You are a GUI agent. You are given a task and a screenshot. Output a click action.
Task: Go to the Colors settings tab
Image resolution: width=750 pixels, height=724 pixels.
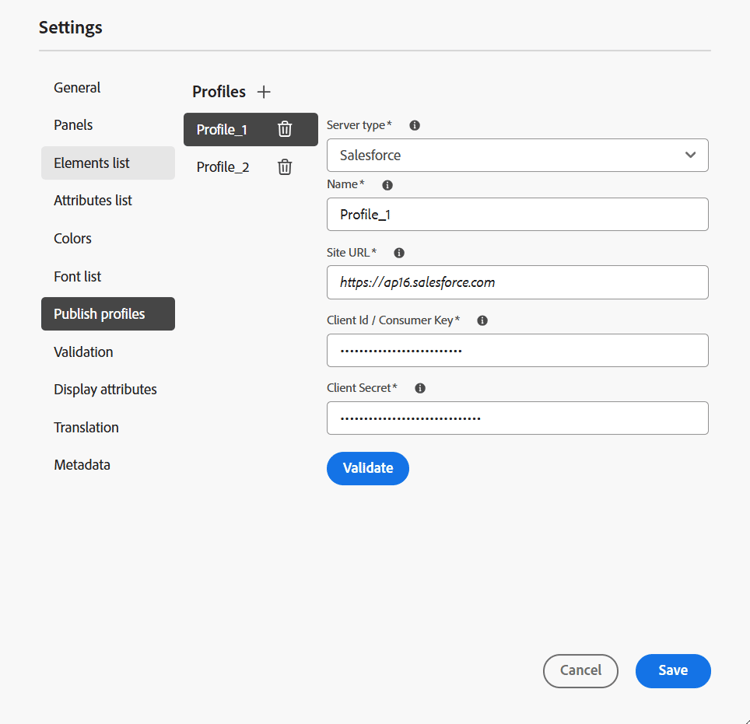point(73,238)
